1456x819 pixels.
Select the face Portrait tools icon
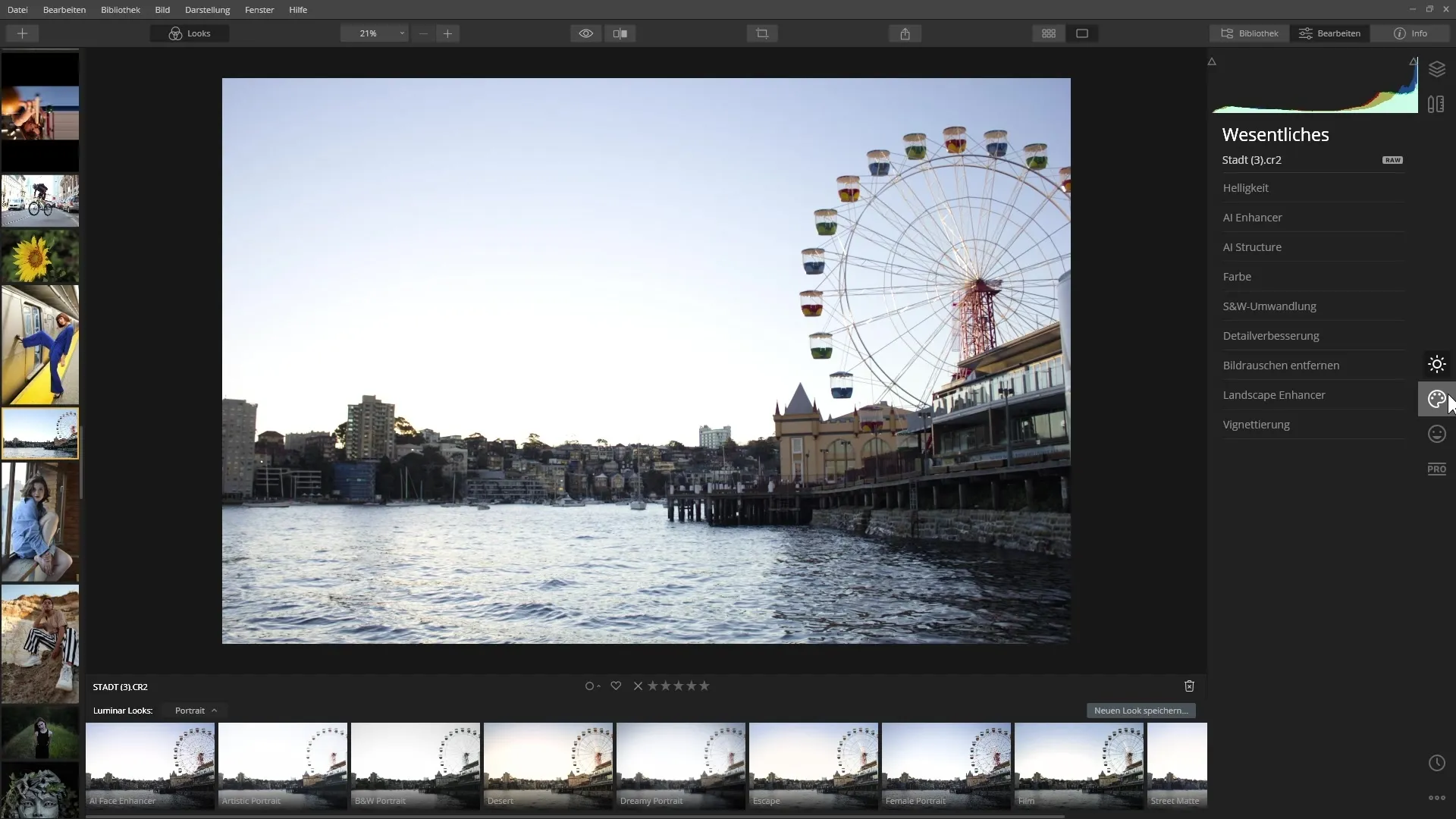click(1436, 434)
